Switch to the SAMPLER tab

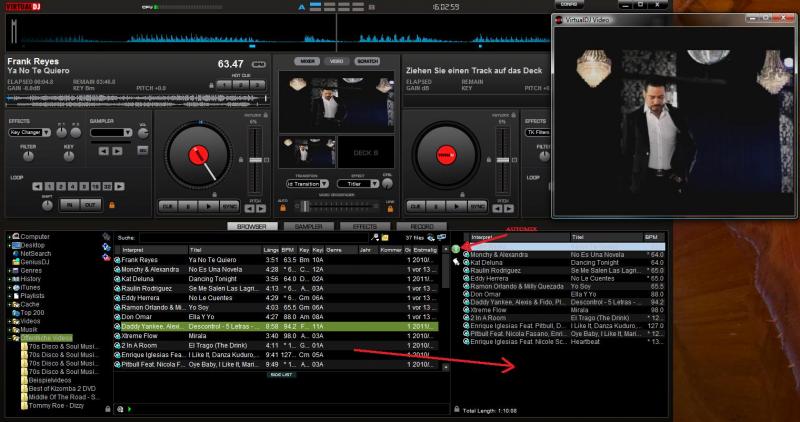tap(309, 226)
